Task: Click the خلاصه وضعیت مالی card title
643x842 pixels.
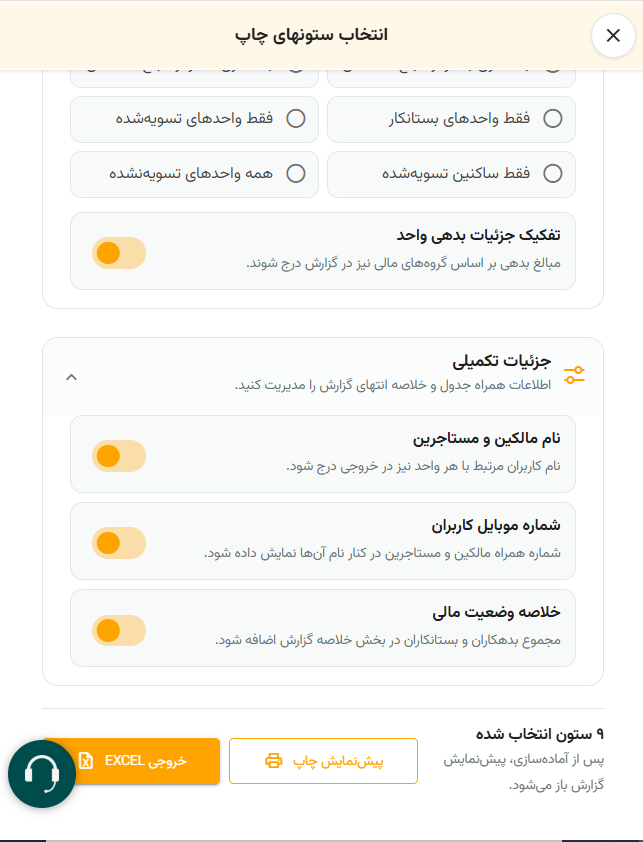Action: (x=496, y=612)
